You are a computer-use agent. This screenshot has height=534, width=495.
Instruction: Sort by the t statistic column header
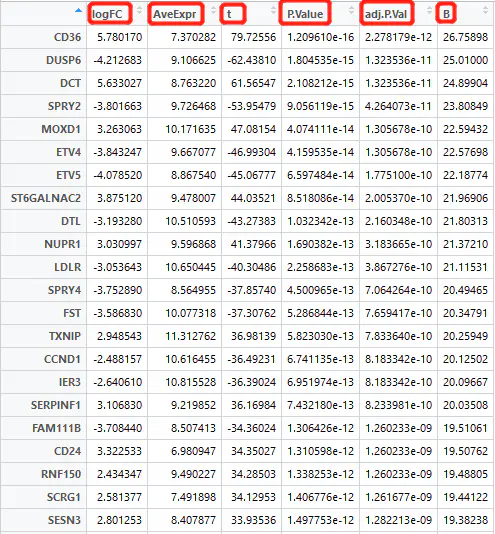[229, 14]
